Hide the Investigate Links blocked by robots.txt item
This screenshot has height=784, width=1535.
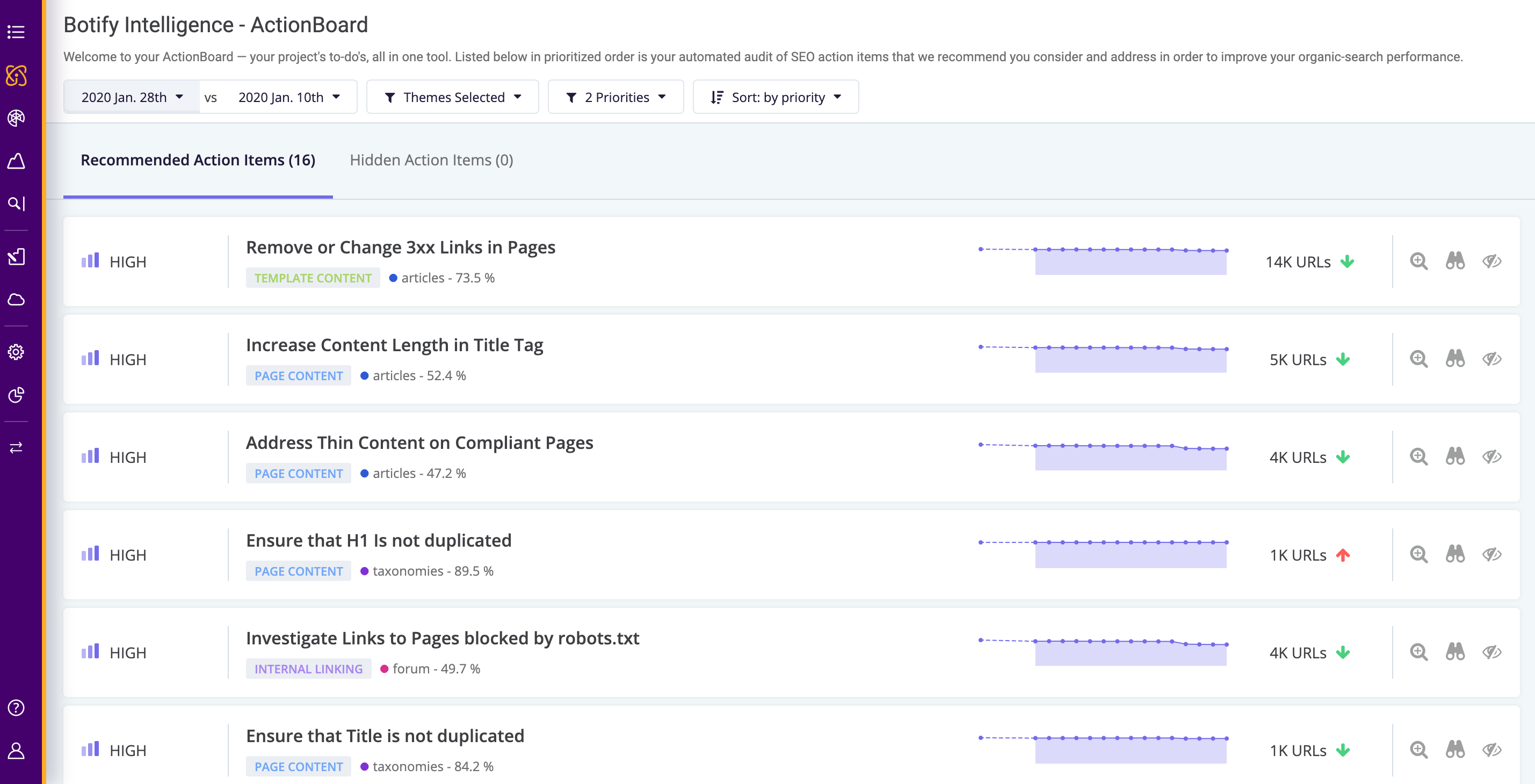(x=1491, y=652)
